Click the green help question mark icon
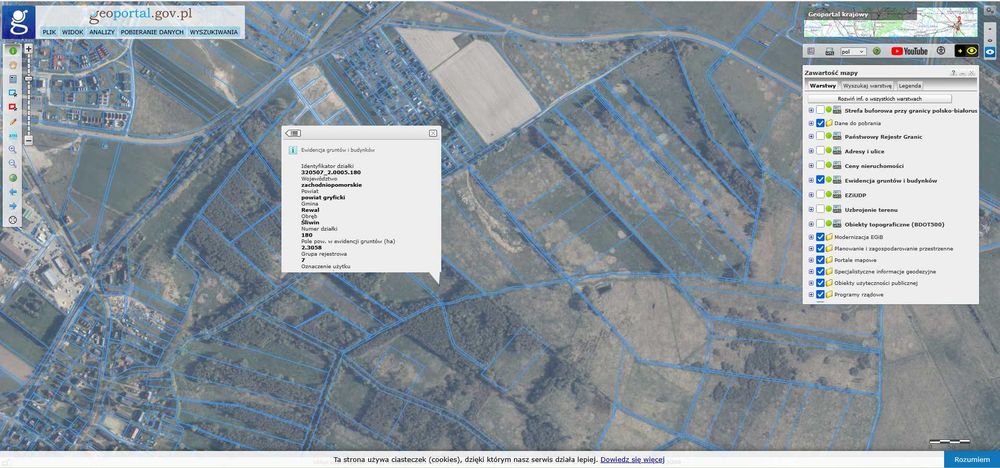Screen dimensions: 1000x468 pyautogui.click(x=877, y=51)
